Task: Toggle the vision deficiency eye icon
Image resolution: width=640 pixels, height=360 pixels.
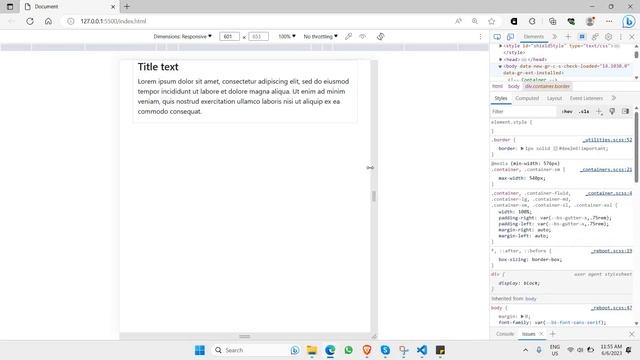Action: (362, 36)
